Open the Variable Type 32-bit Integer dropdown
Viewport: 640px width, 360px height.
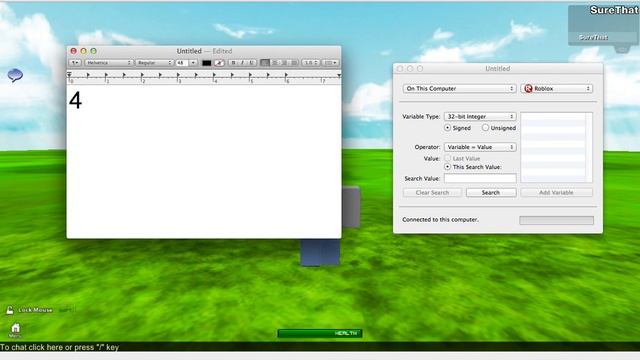(x=480, y=117)
